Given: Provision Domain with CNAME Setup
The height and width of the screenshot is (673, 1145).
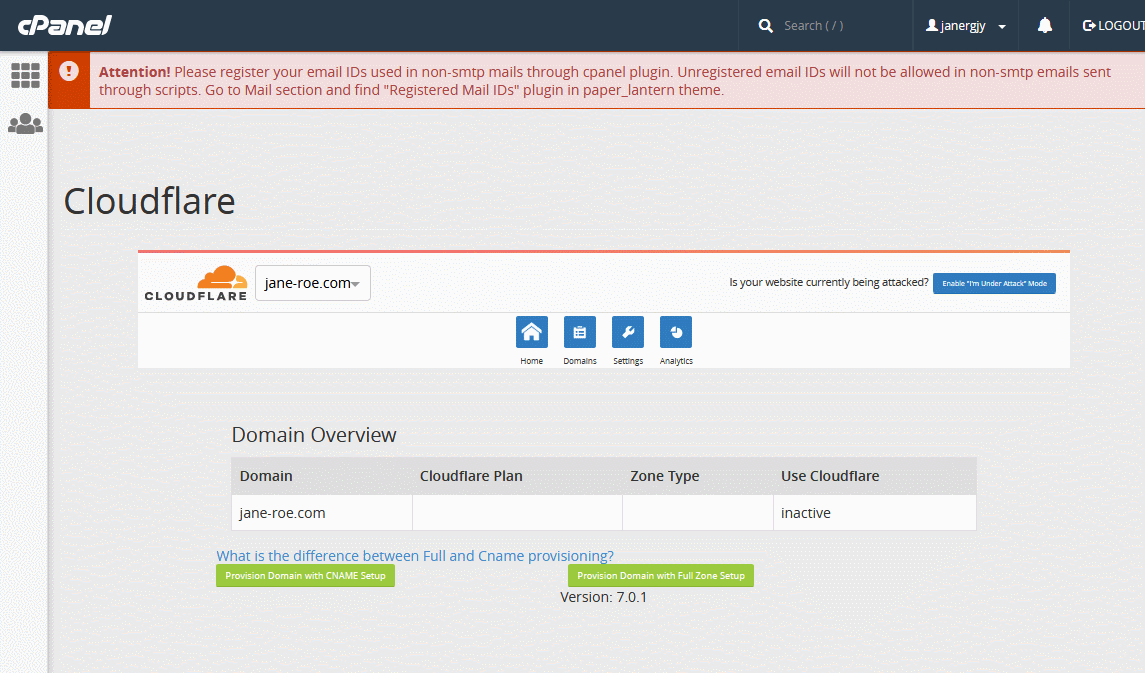Looking at the screenshot, I should [305, 576].
